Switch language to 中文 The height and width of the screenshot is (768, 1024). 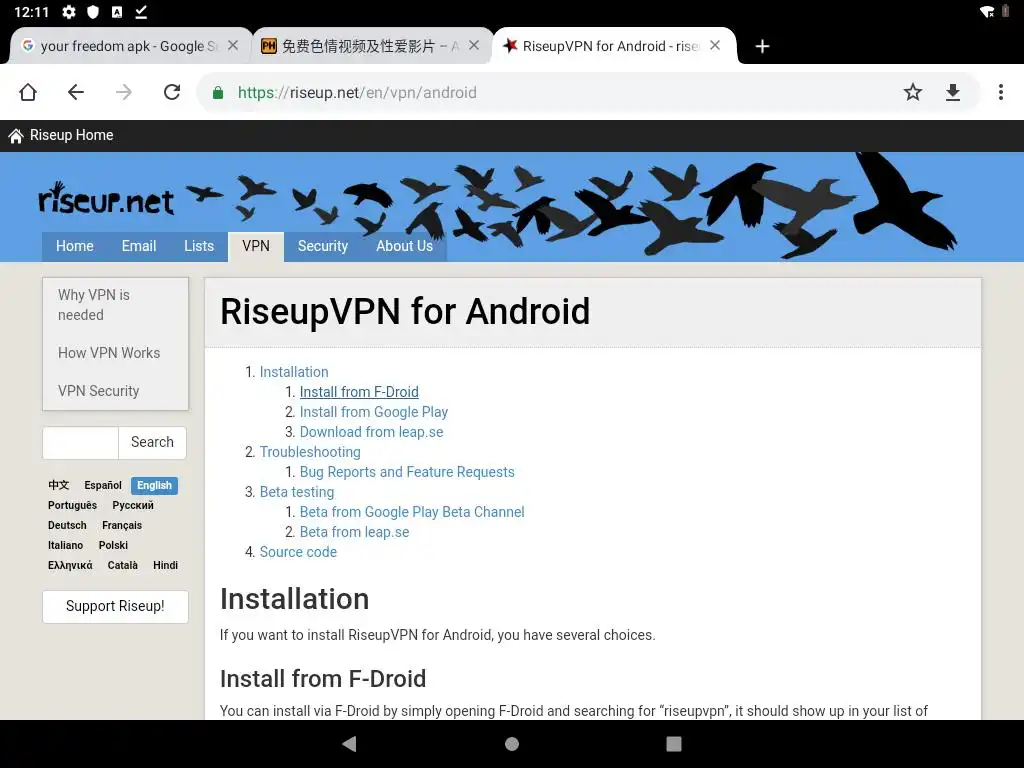tap(58, 485)
